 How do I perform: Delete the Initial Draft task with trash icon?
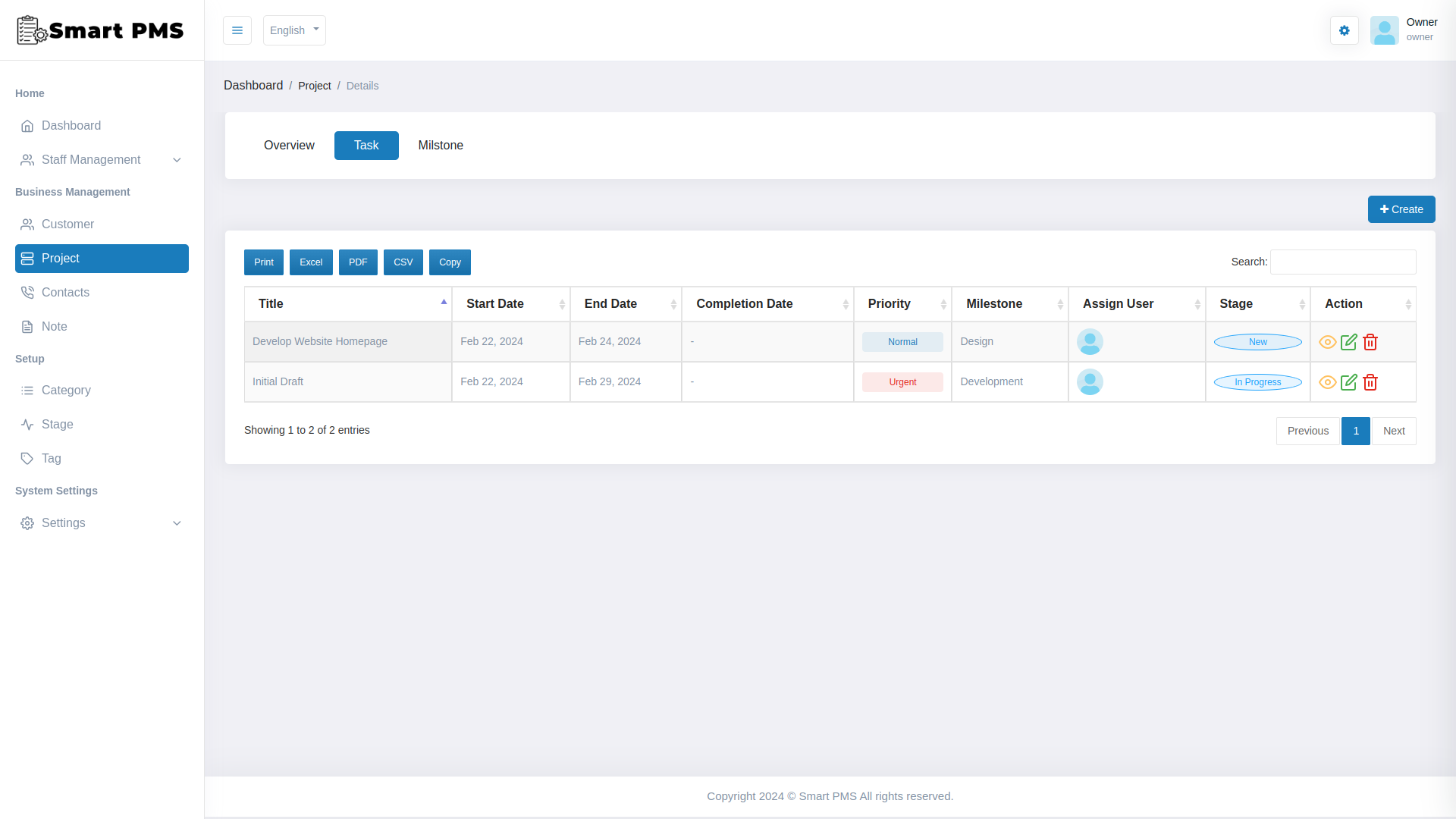click(1370, 382)
